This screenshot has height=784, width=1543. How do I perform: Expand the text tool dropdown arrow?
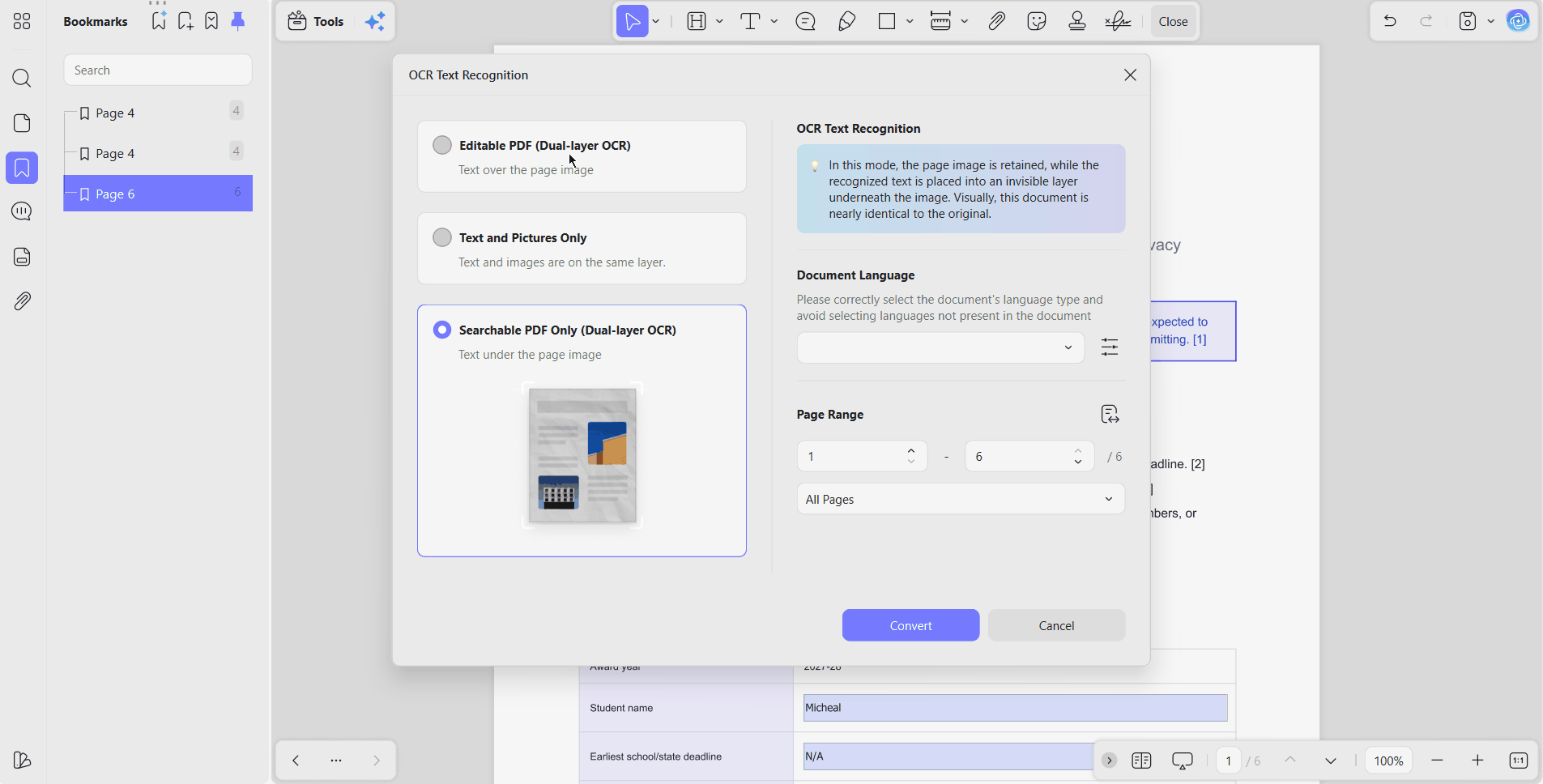[x=774, y=21]
